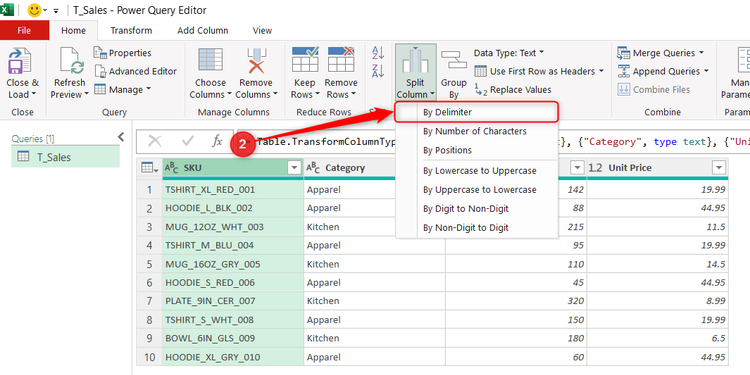Open the SKU column filter dropdown

293,168
